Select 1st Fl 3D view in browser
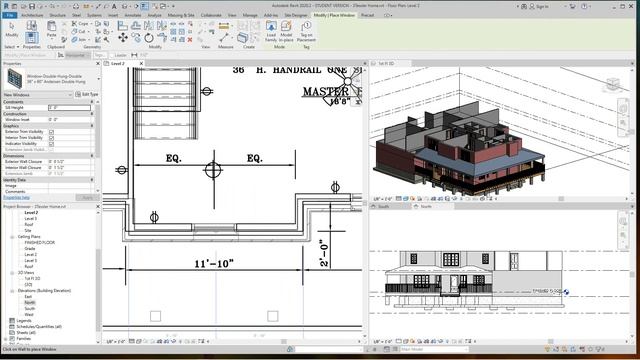Viewport: 640px width, 360px height. pyautogui.click(x=32, y=279)
